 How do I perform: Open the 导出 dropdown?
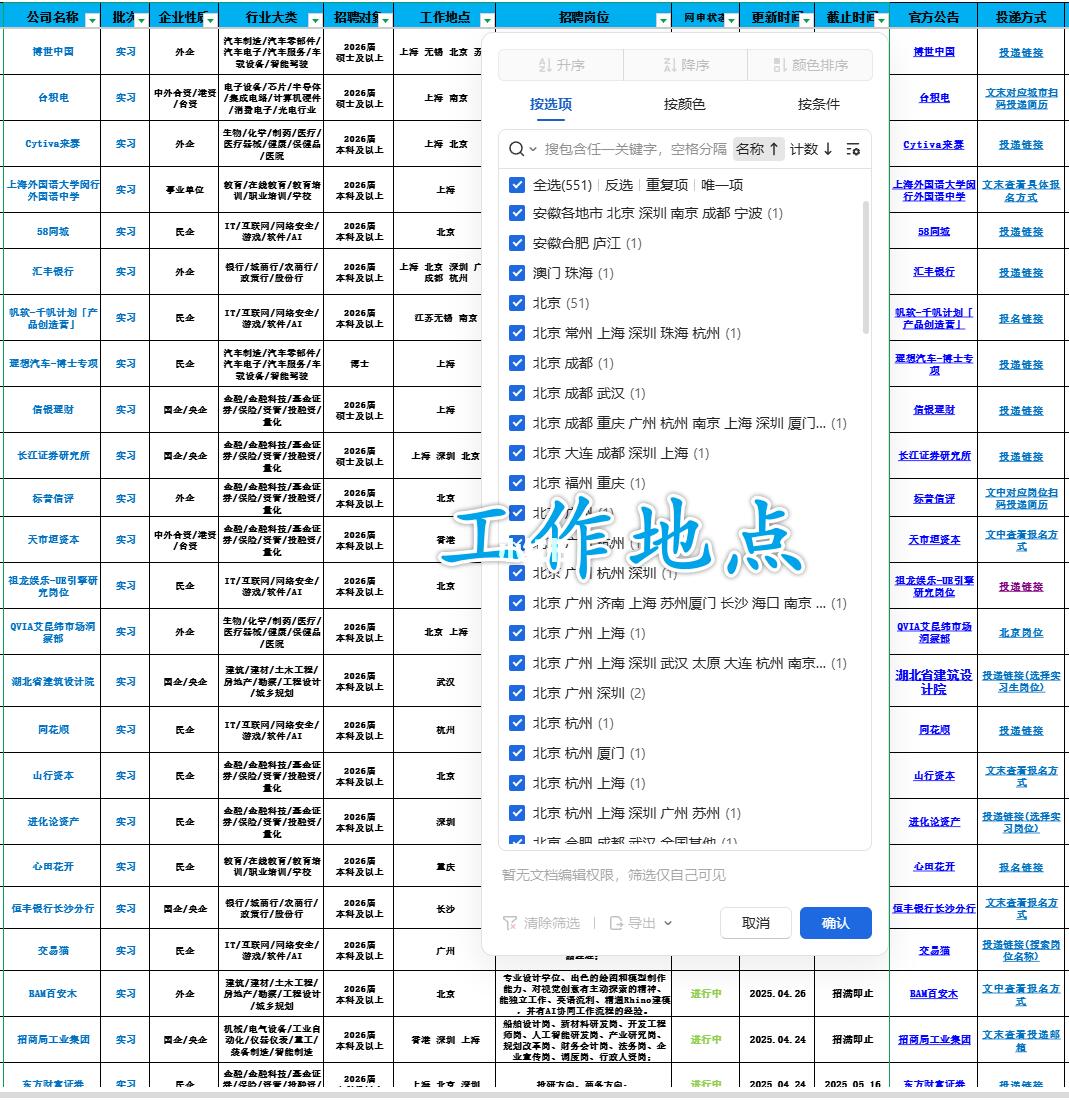point(641,923)
